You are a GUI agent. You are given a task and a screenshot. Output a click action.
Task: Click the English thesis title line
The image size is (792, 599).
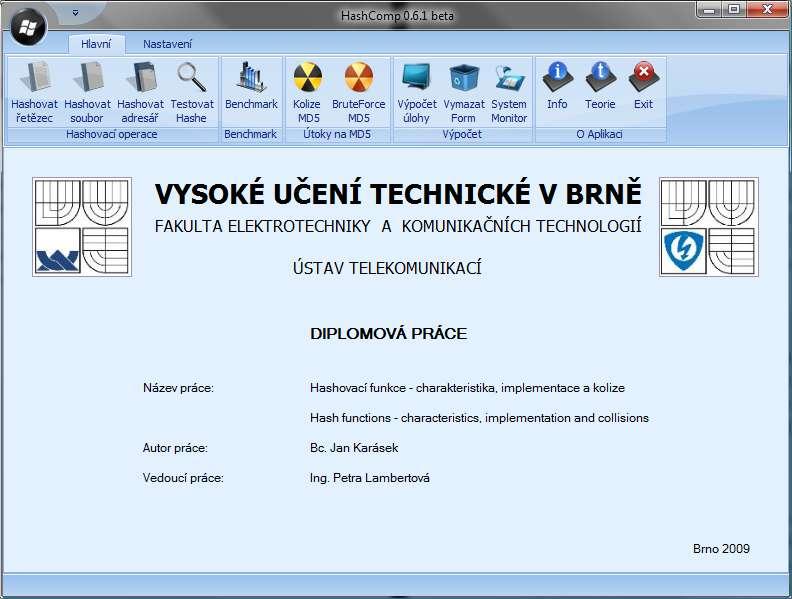(479, 418)
